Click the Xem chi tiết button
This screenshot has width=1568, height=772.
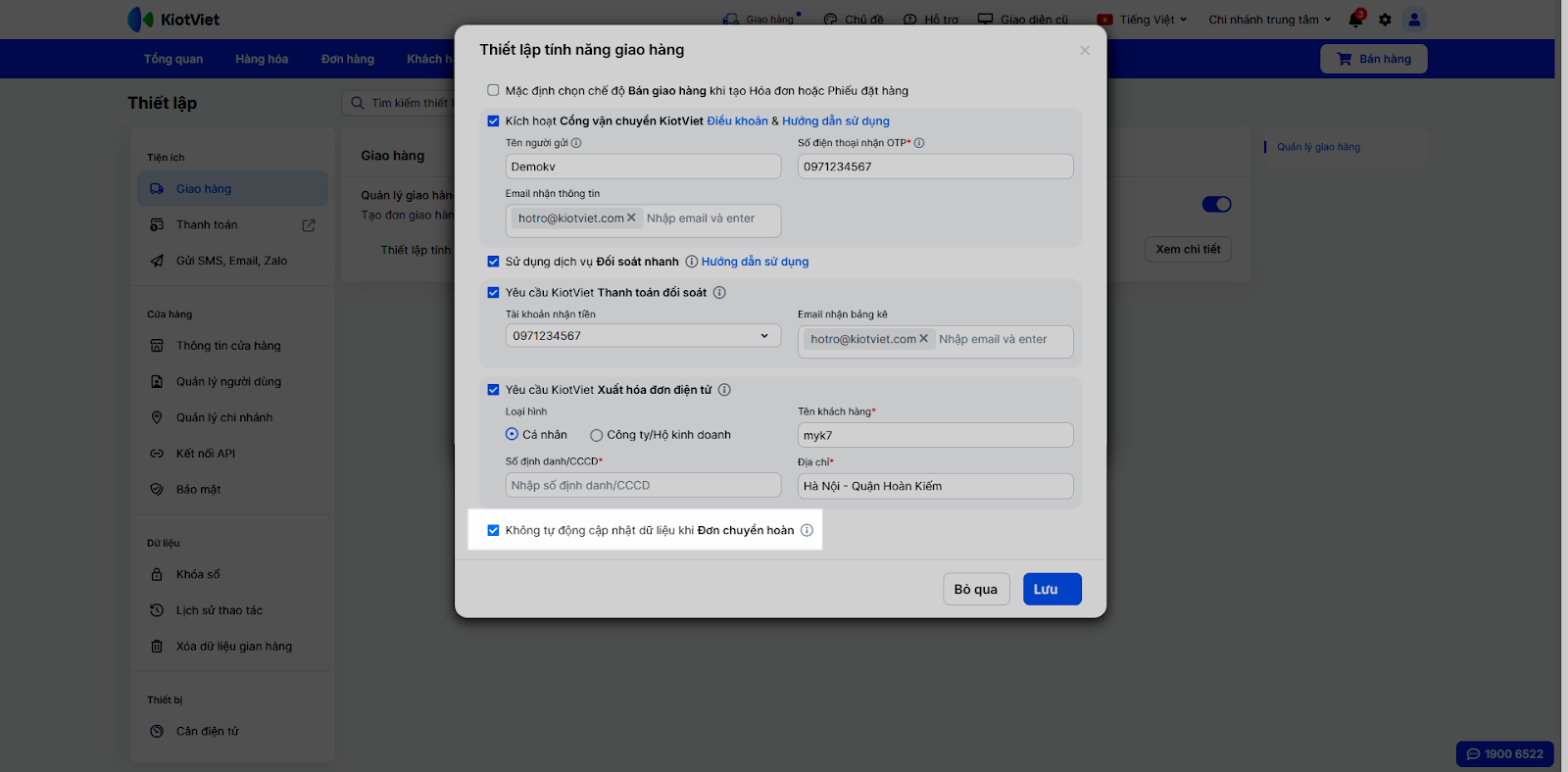[1188, 249]
